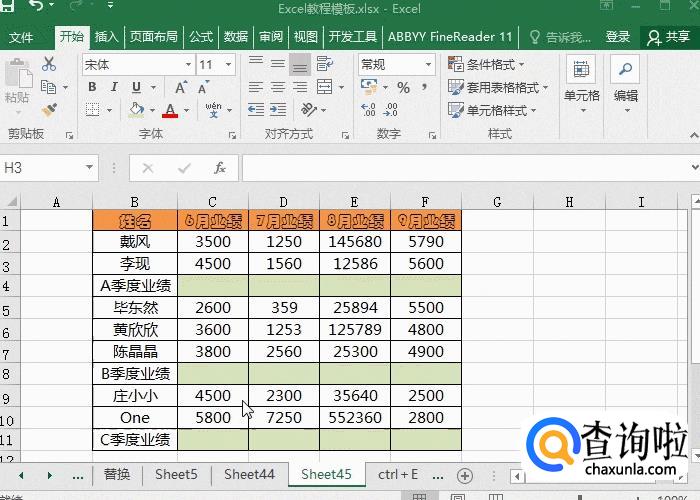Apply comma style
Image resolution: width=700 pixels, height=500 pixels.
click(424, 87)
